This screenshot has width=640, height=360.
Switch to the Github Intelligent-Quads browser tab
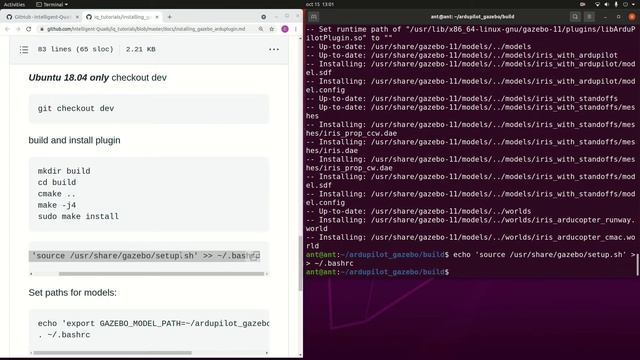[x=42, y=17]
